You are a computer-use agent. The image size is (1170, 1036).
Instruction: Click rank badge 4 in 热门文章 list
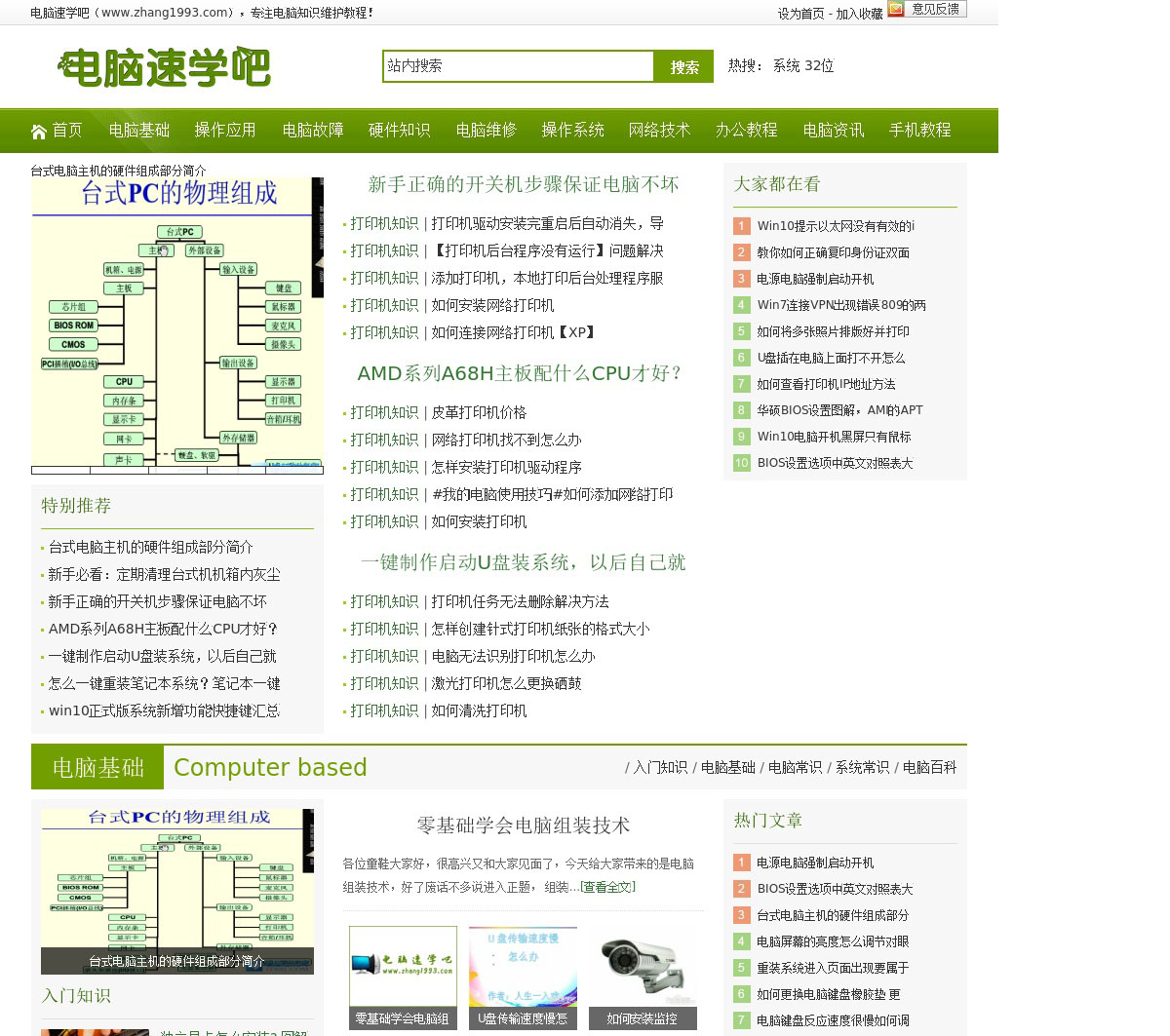click(741, 941)
